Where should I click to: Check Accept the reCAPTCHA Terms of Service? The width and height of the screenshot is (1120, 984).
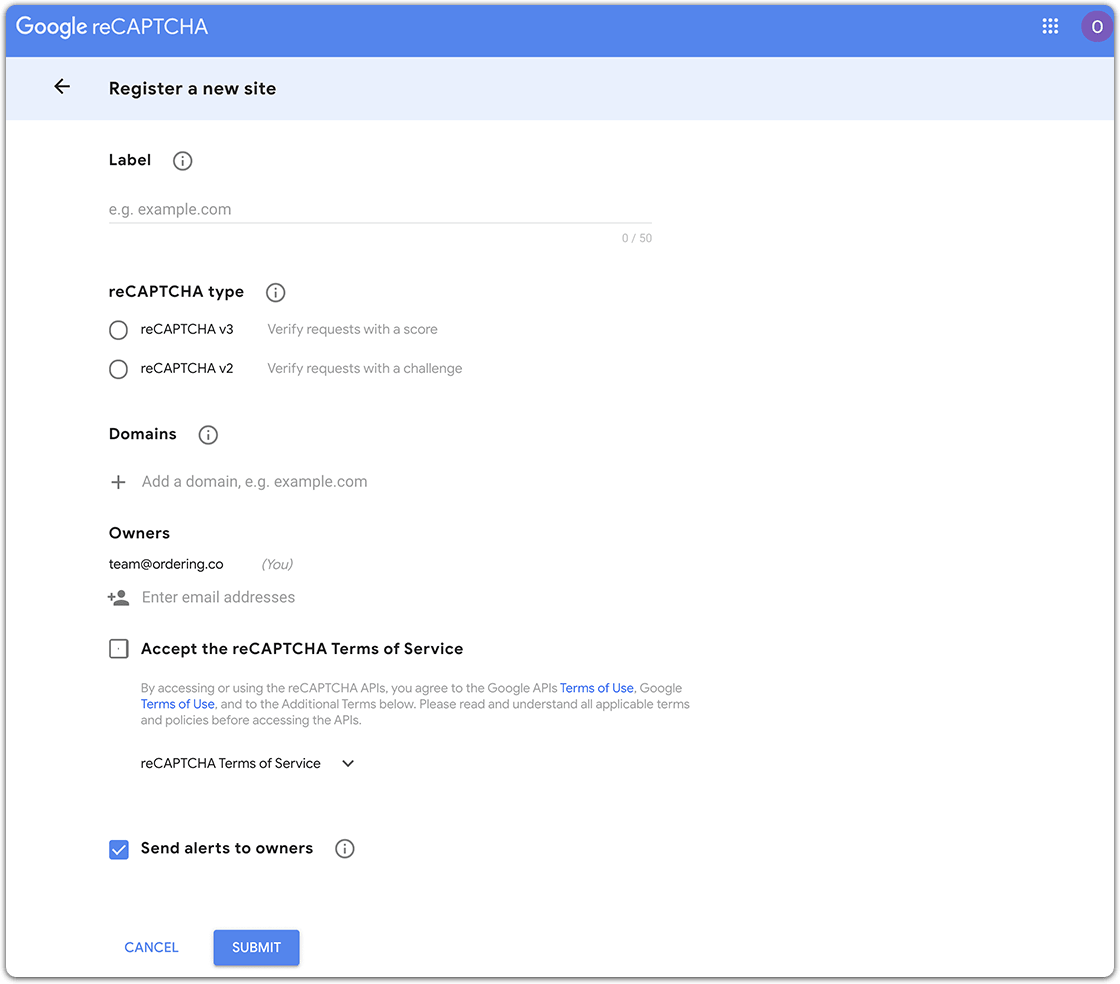pos(119,649)
